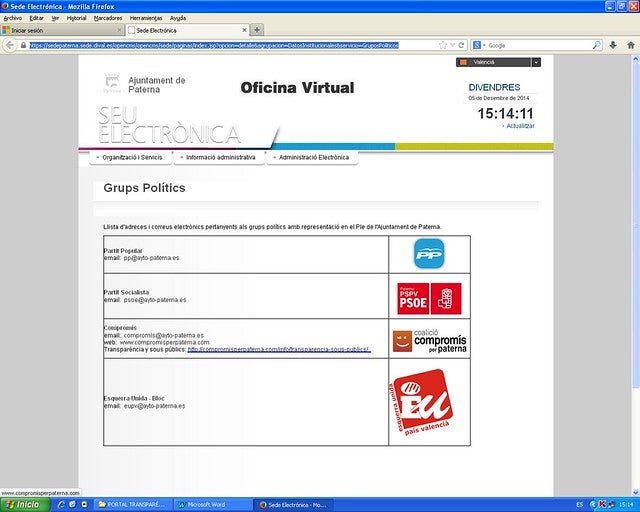This screenshot has width=640, height=512.
Task: Expand the Organització i Serveis menu
Action: pos(127,157)
